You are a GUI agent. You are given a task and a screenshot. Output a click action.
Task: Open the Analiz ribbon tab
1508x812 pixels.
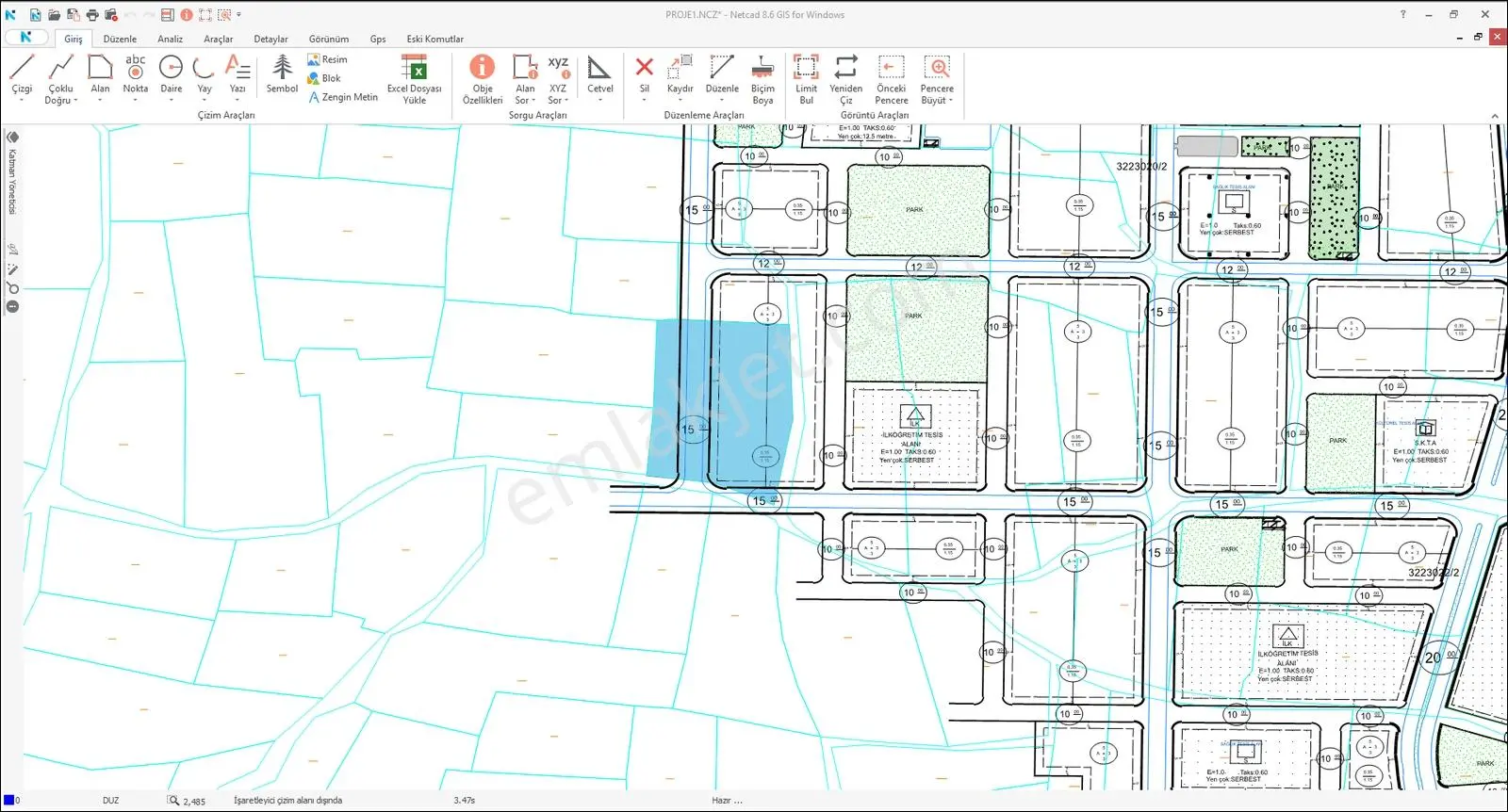point(171,40)
